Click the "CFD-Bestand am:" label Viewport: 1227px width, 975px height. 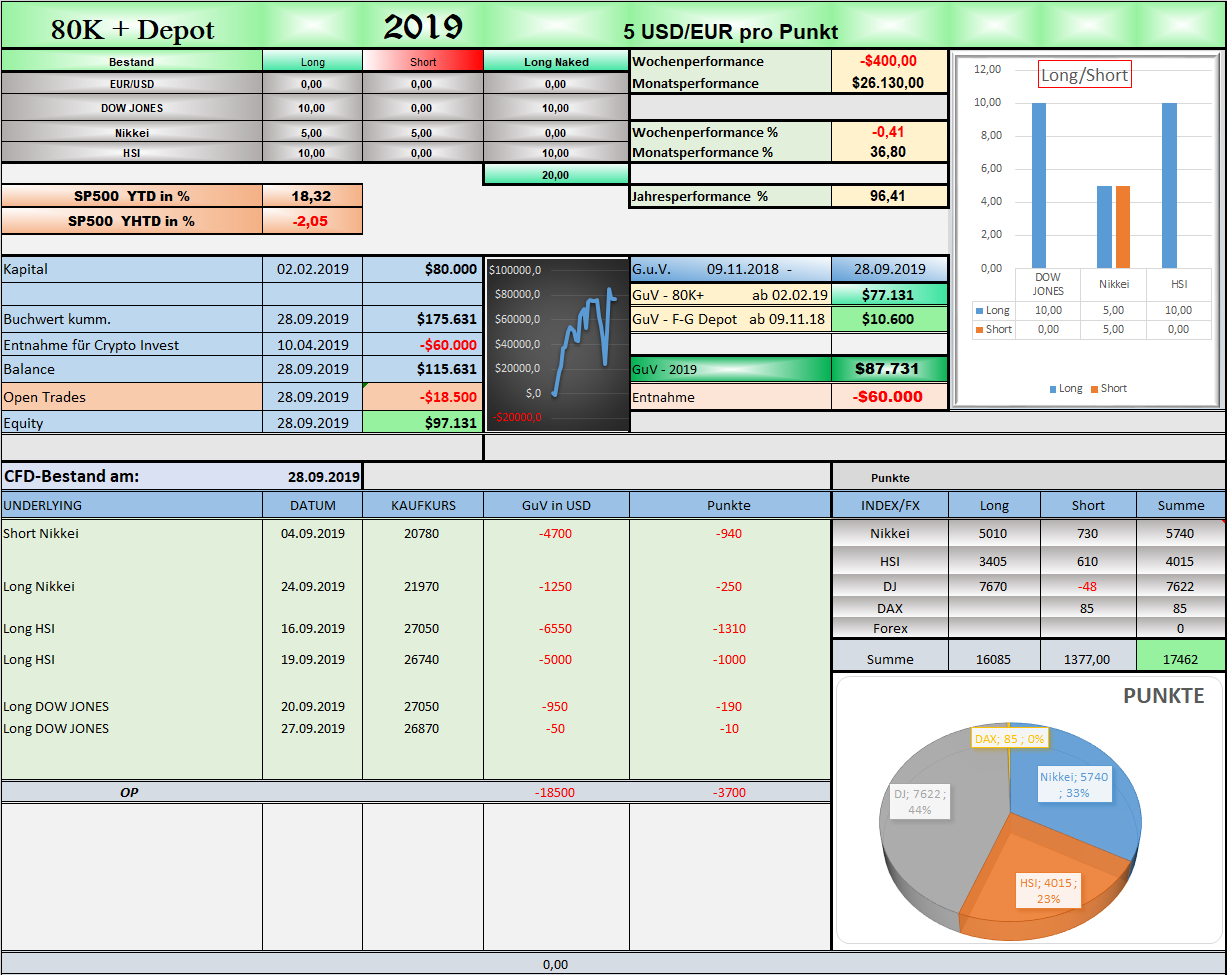click(72, 476)
